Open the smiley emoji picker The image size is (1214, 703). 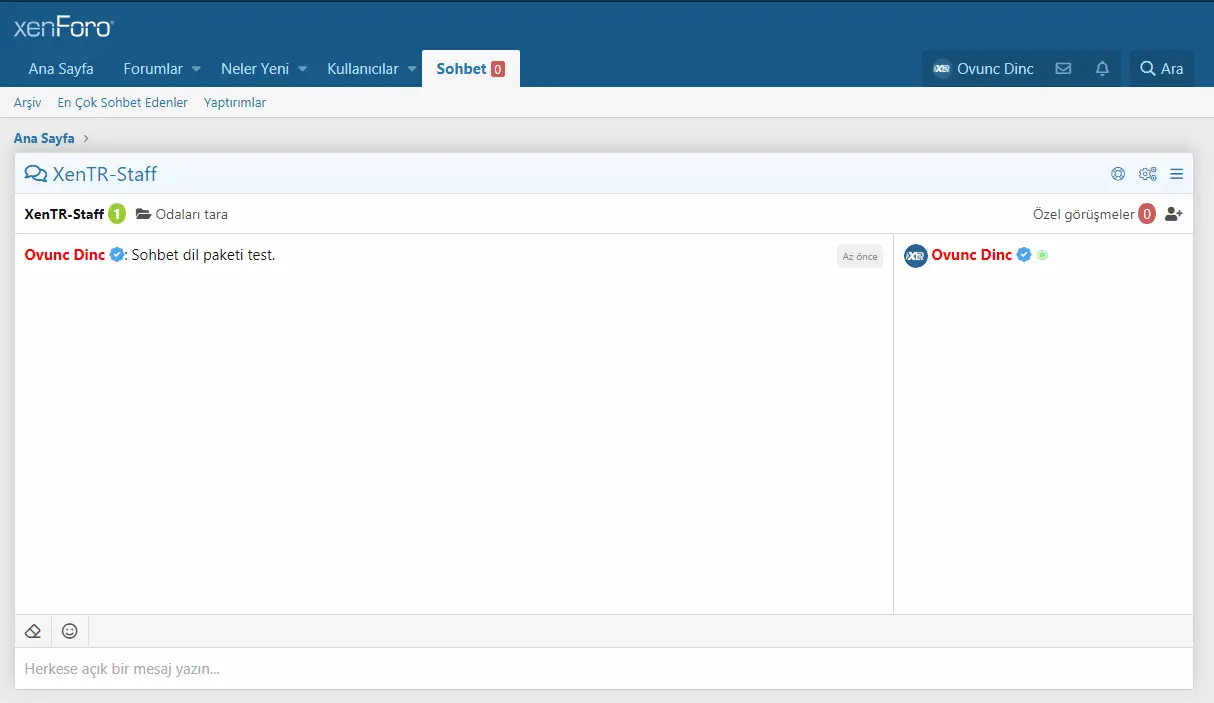[70, 631]
